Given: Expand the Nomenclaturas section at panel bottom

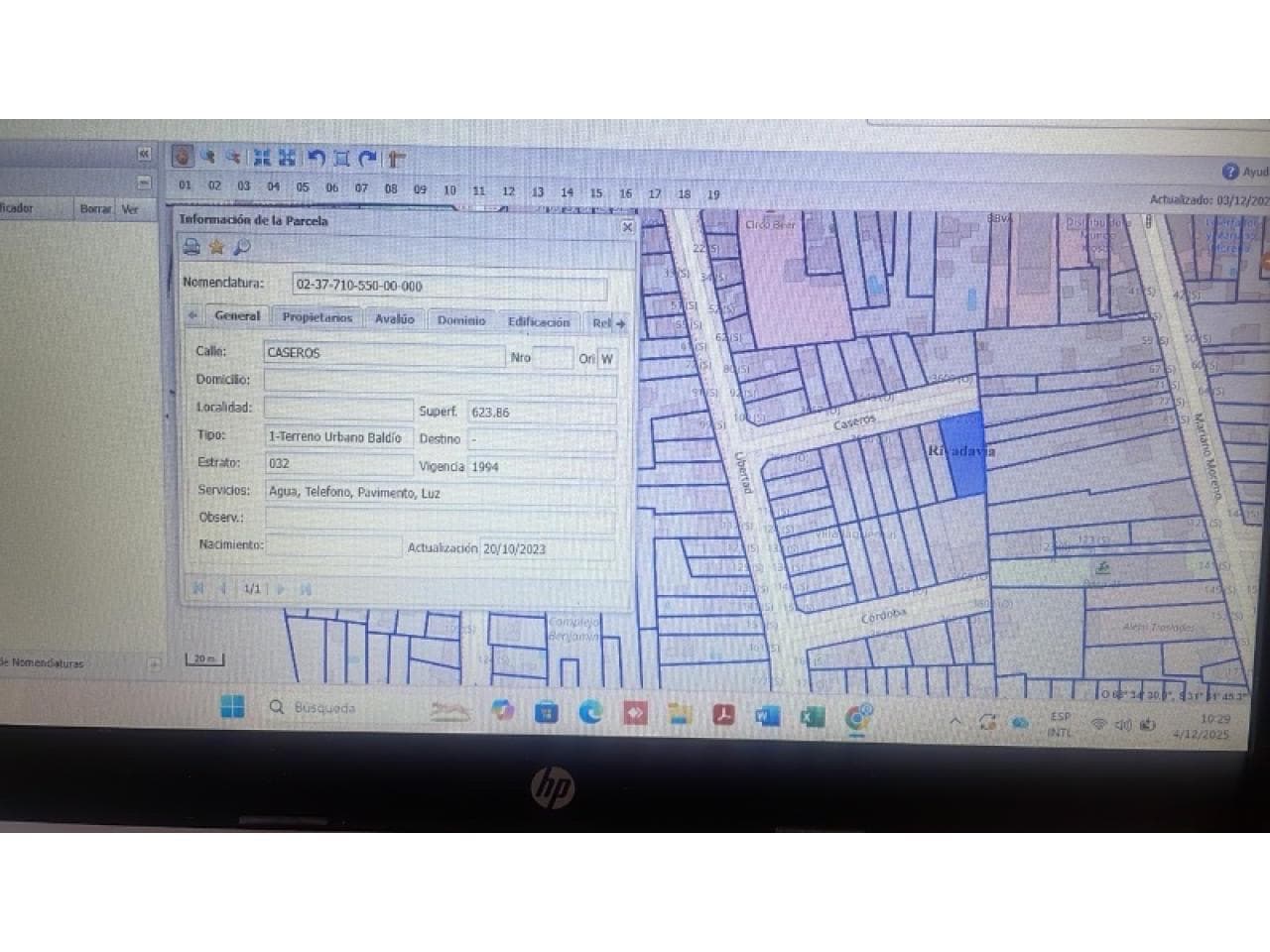Looking at the screenshot, I should point(154,663).
